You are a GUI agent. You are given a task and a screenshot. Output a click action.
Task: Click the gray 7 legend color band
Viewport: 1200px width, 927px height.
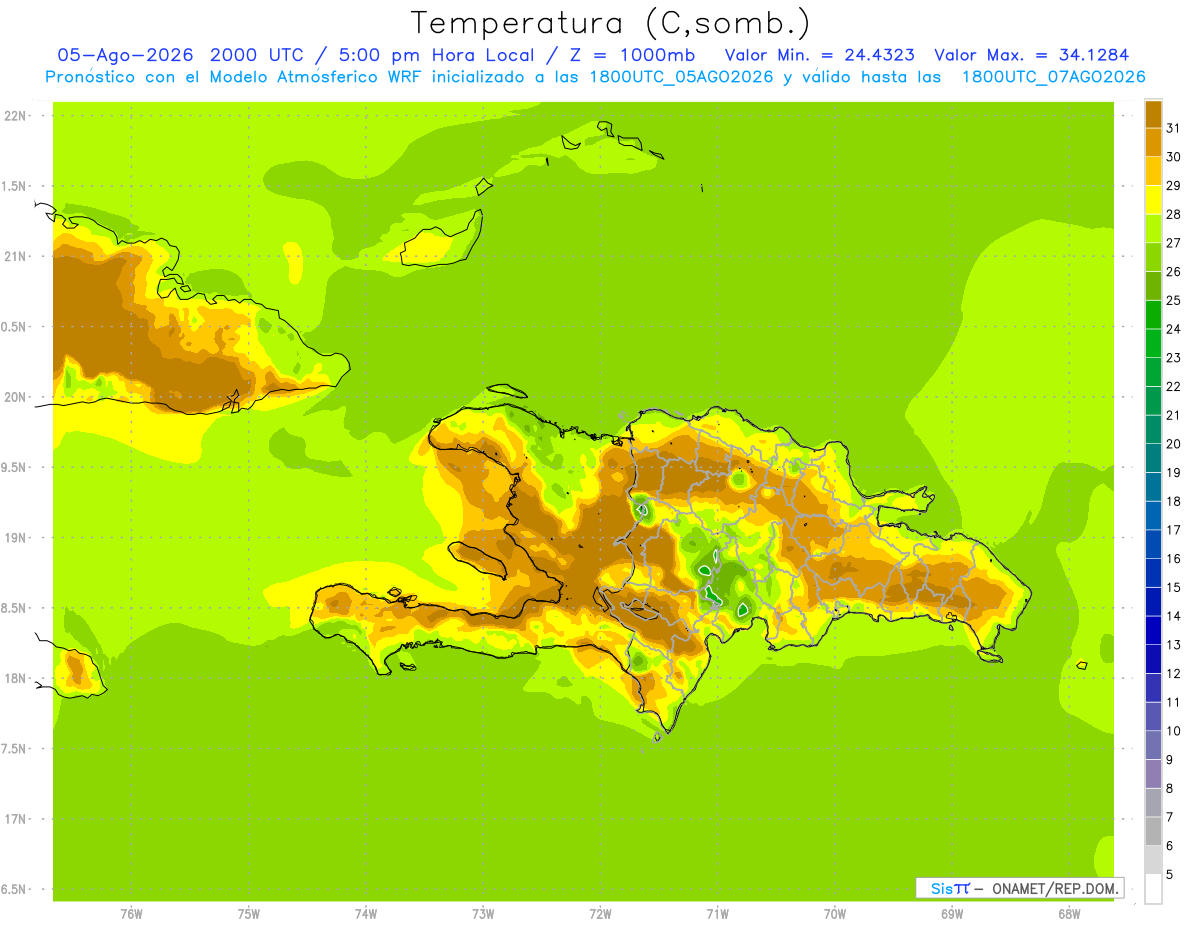1153,803
